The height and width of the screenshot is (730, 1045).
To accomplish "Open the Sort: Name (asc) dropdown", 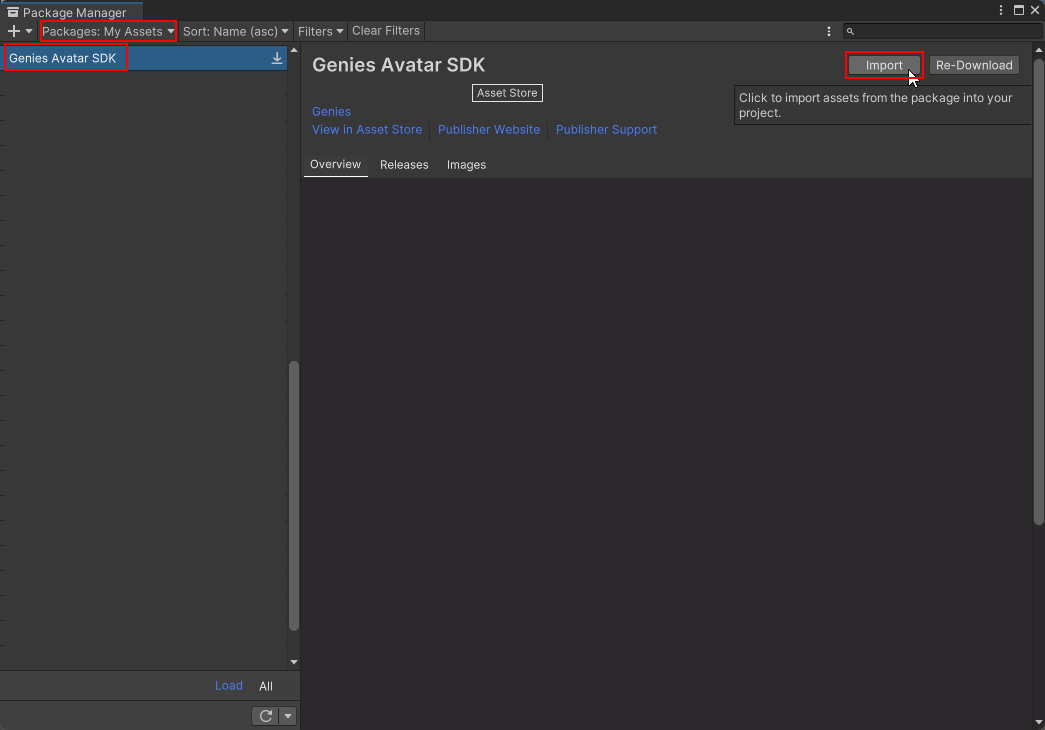I will tap(235, 31).
